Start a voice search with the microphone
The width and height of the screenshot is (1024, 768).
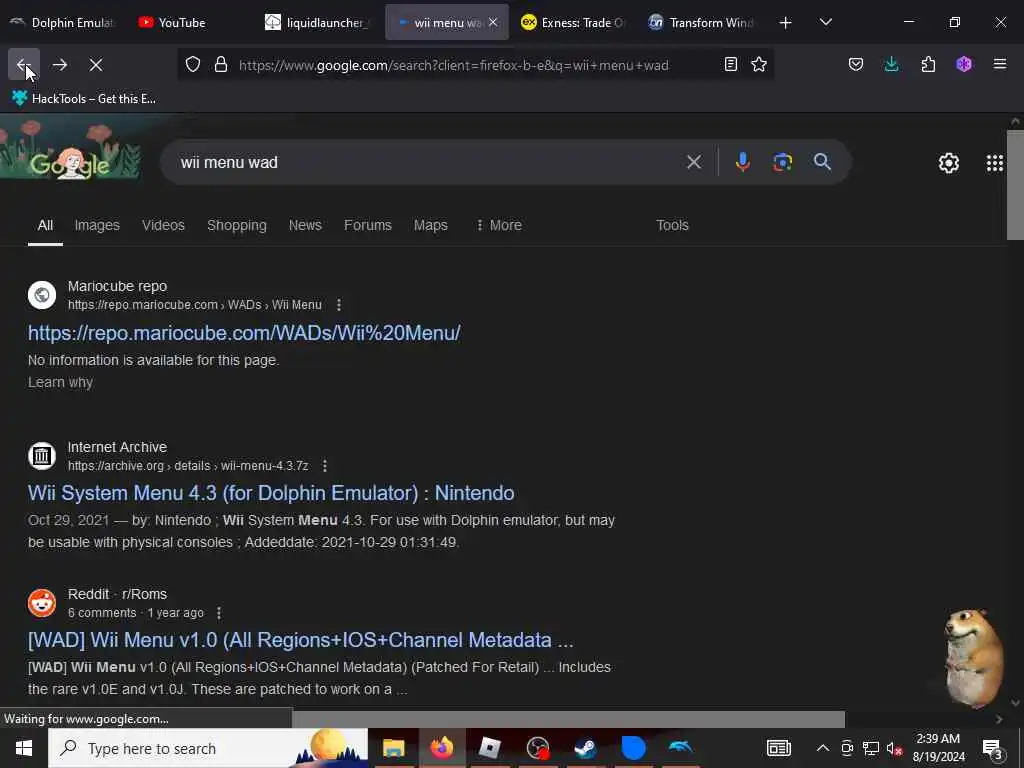click(x=743, y=162)
